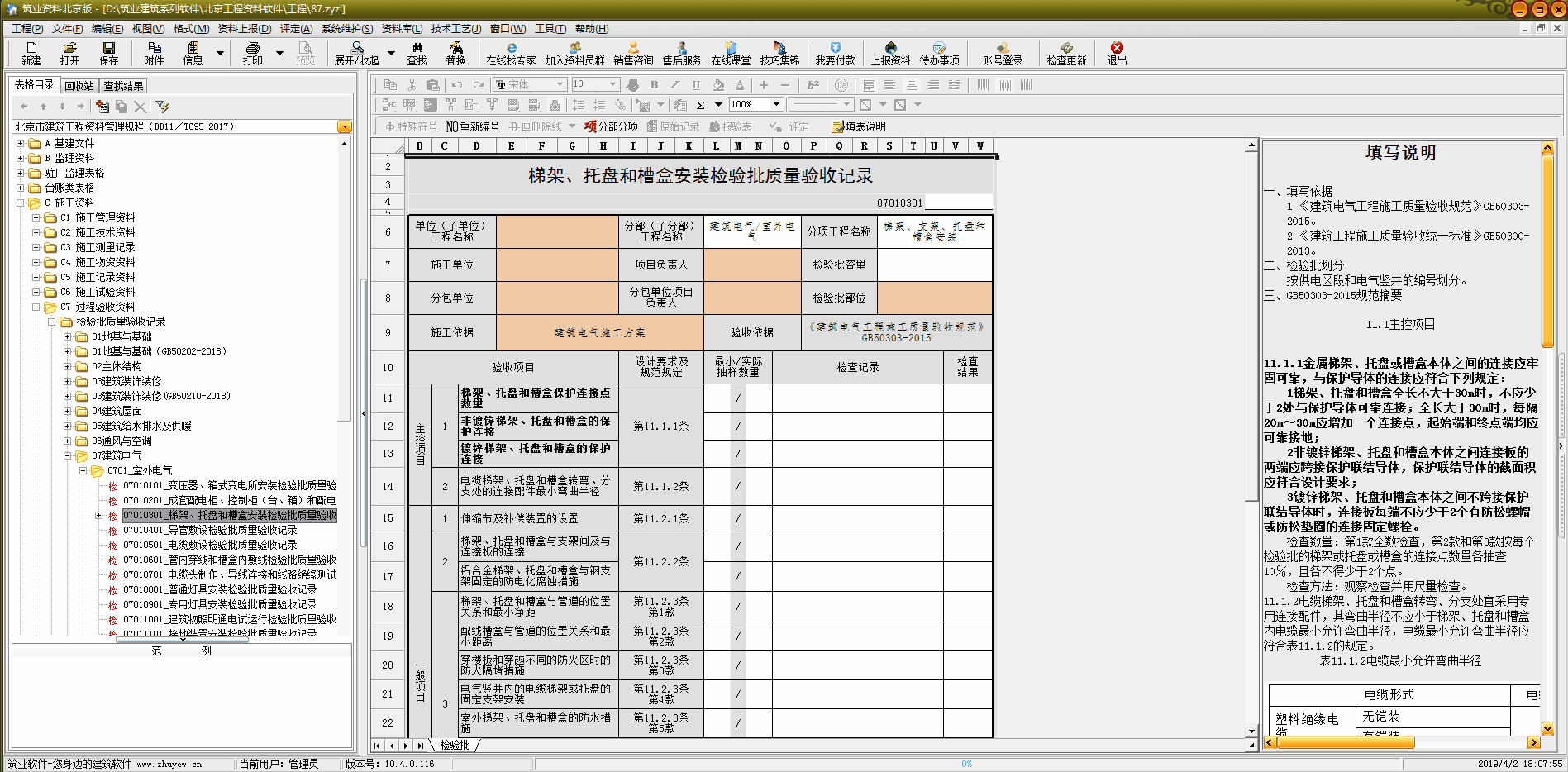The width and height of the screenshot is (1568, 772).
Task: Open the 在线视专家 online expert icon
Action: coord(511,53)
